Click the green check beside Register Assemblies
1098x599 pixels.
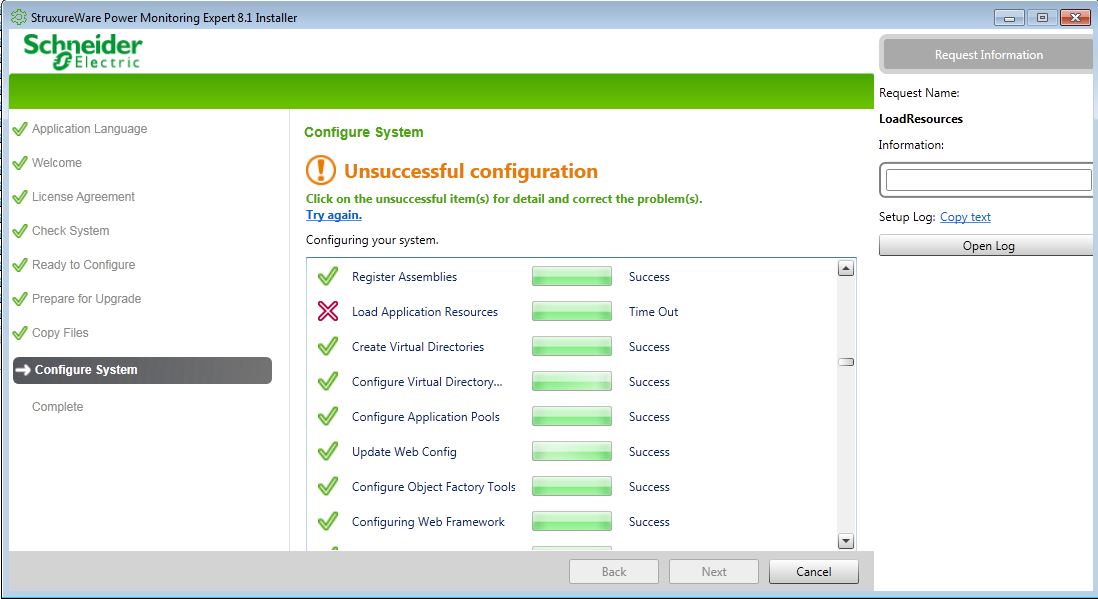point(328,276)
